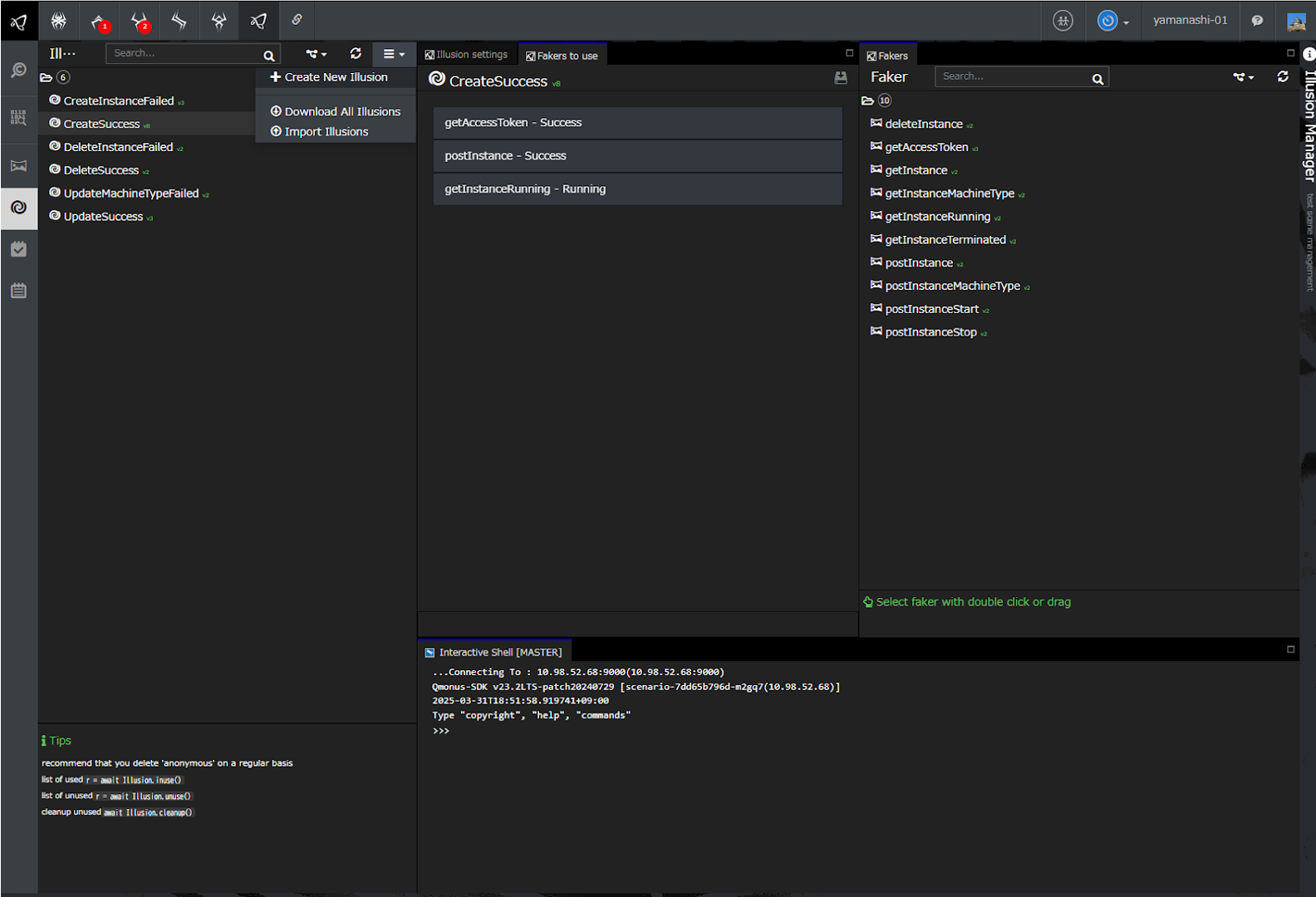This screenshot has width=1316, height=897.
Task: Click the refresh icon in Illusion list toolbar
Action: pyautogui.click(x=356, y=53)
